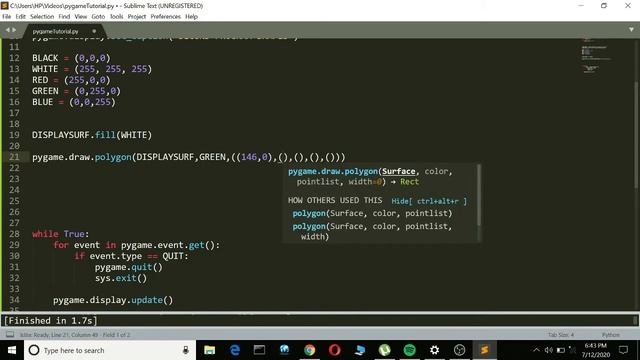Click on the BLUE = (0,0,255) line

pos(74,102)
